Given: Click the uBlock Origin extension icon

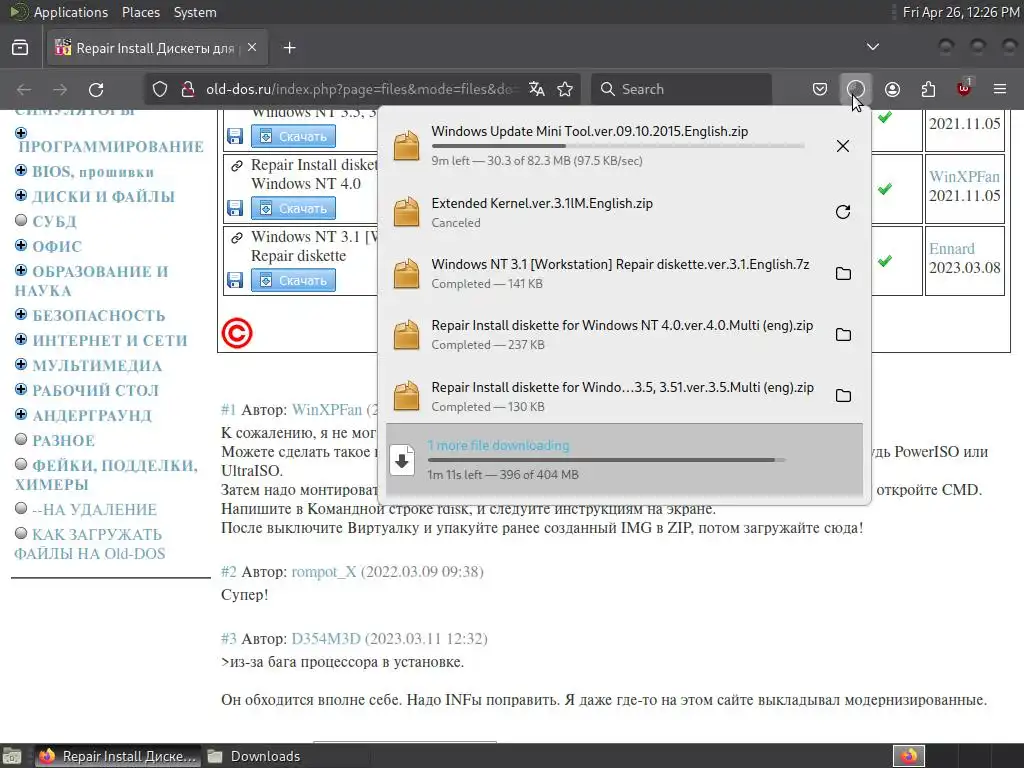Looking at the screenshot, I should point(964,88).
